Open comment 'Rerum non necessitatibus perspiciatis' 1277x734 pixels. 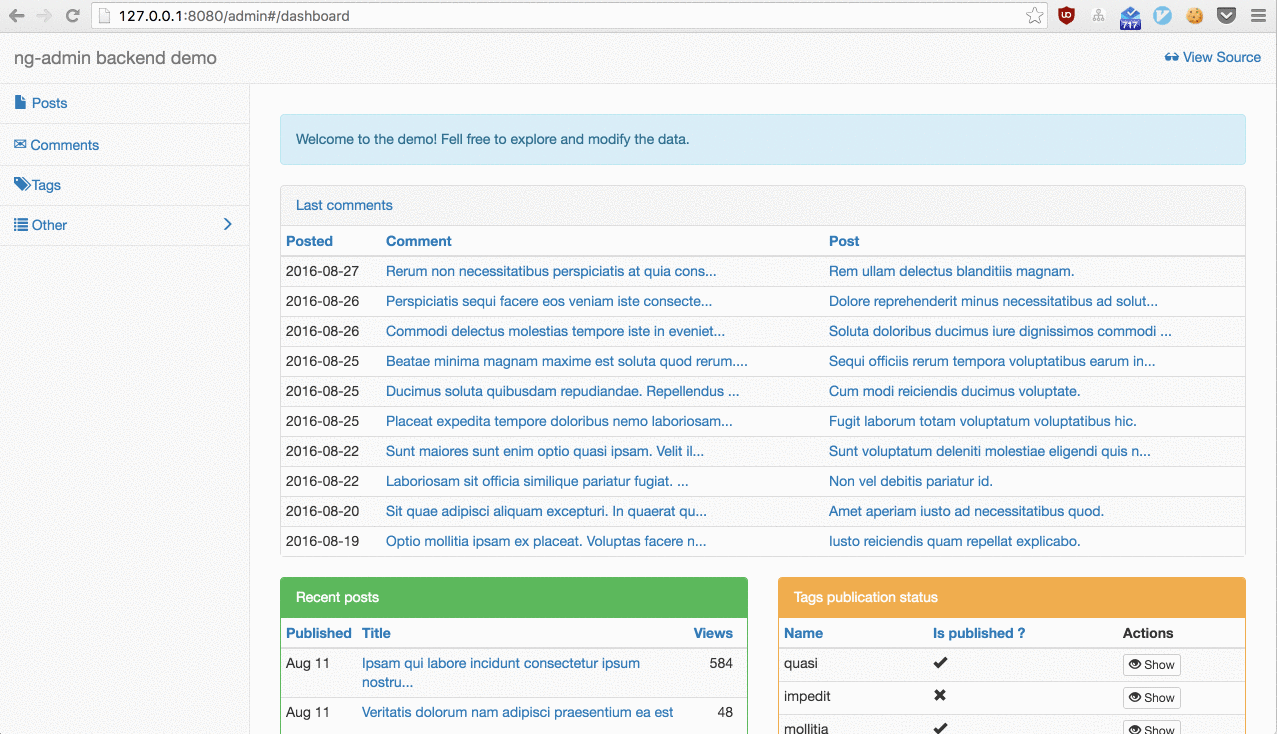551,271
